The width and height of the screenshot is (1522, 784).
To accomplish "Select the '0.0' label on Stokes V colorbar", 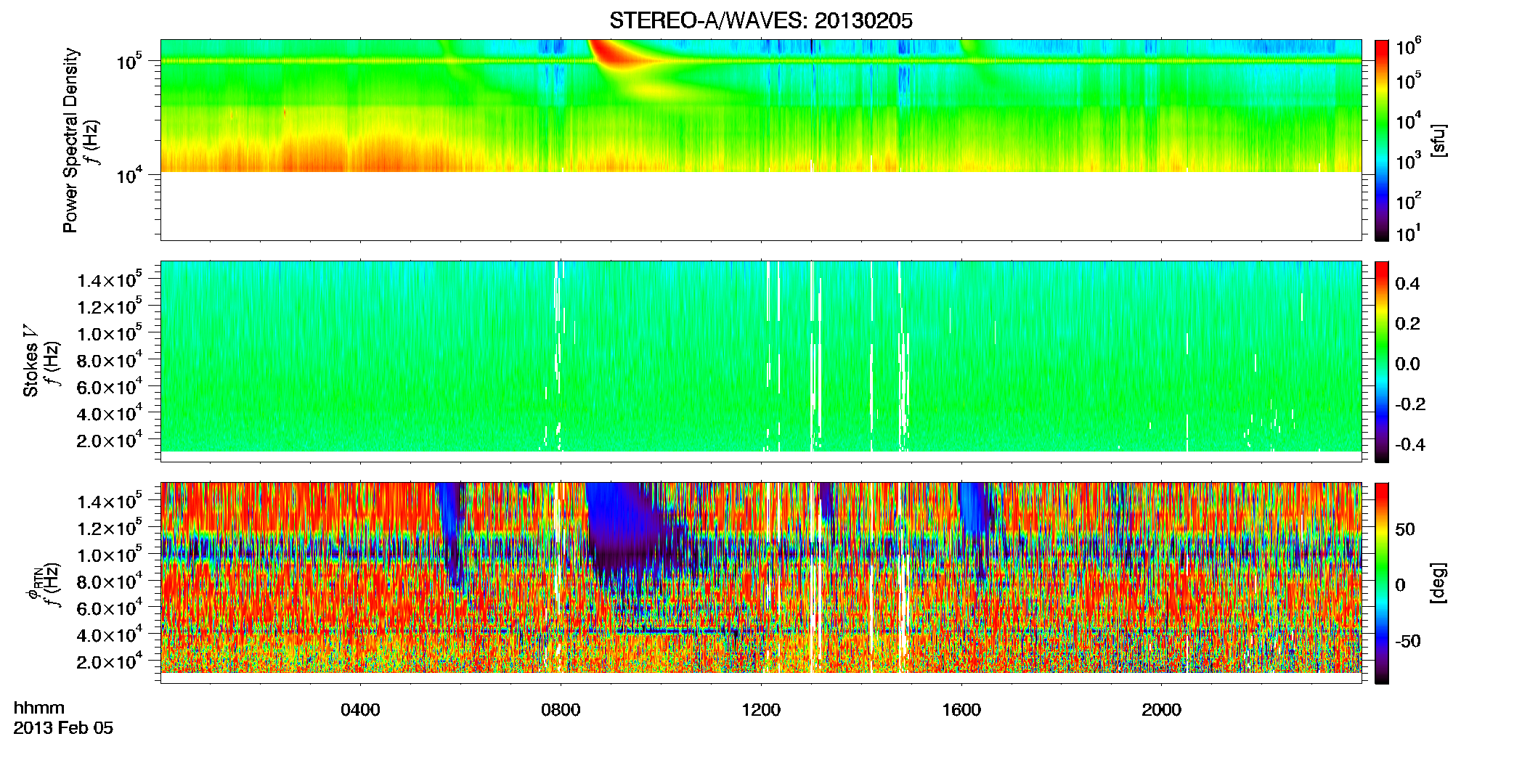I will pyautogui.click(x=1407, y=364).
